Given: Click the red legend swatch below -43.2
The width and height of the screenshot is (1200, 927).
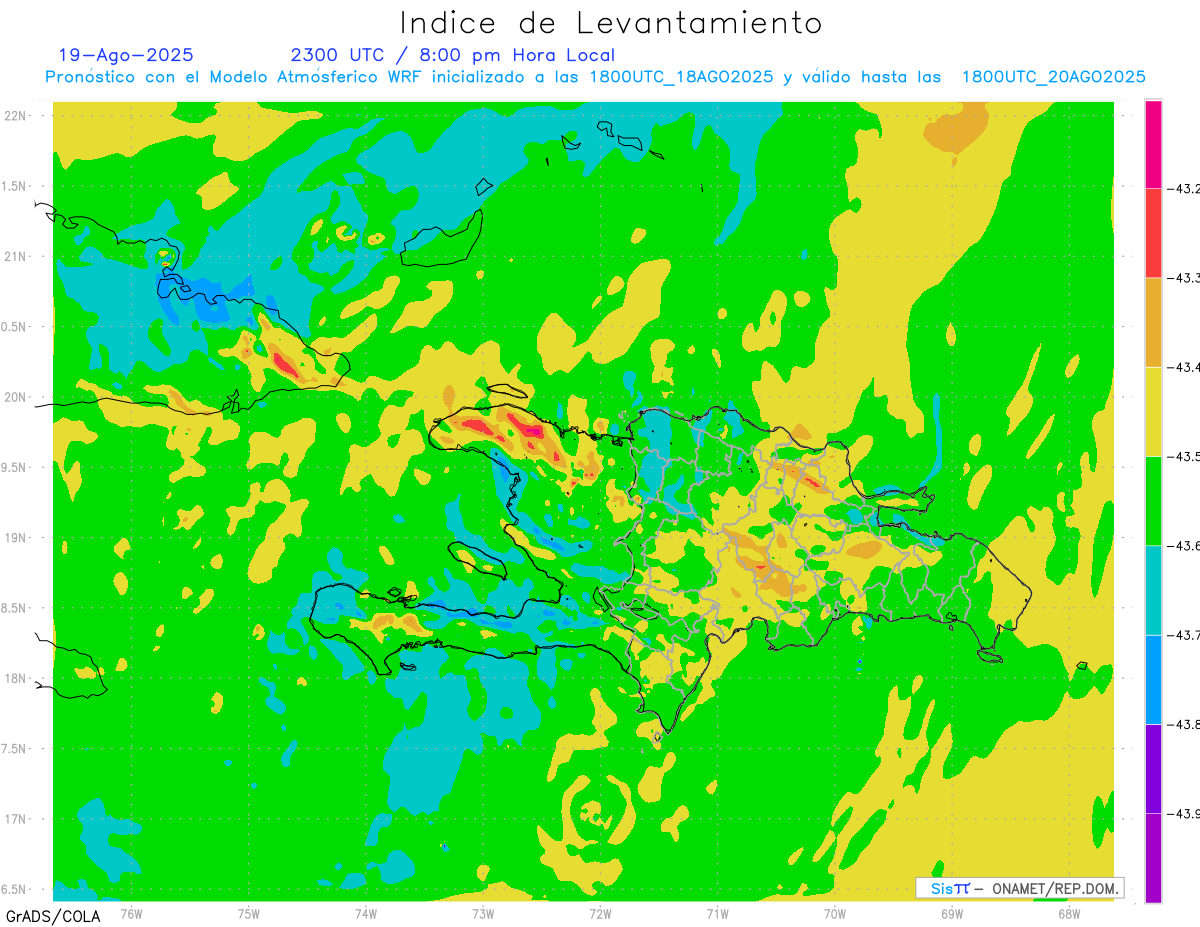Looking at the screenshot, I should (x=1153, y=233).
